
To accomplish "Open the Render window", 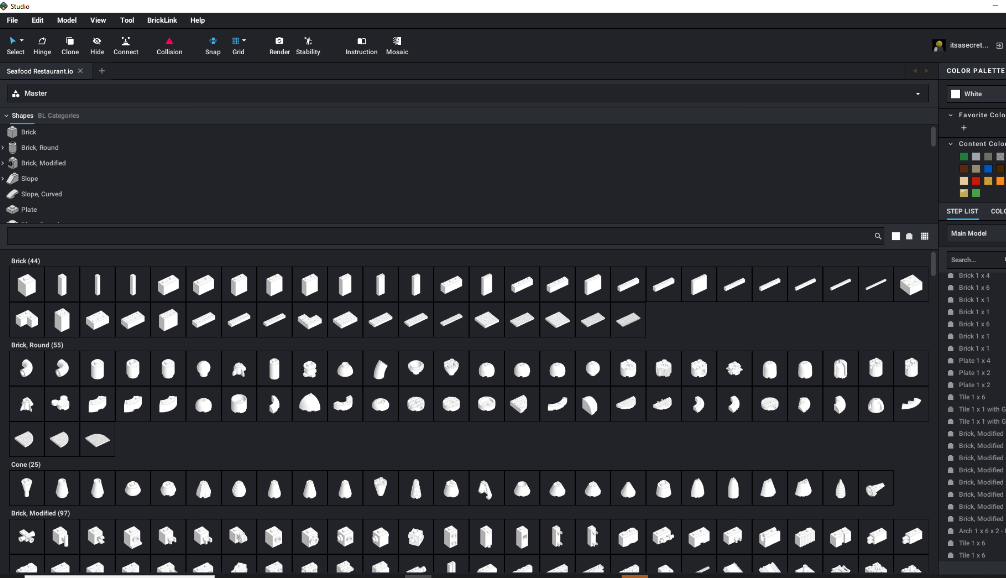I will (279, 45).
